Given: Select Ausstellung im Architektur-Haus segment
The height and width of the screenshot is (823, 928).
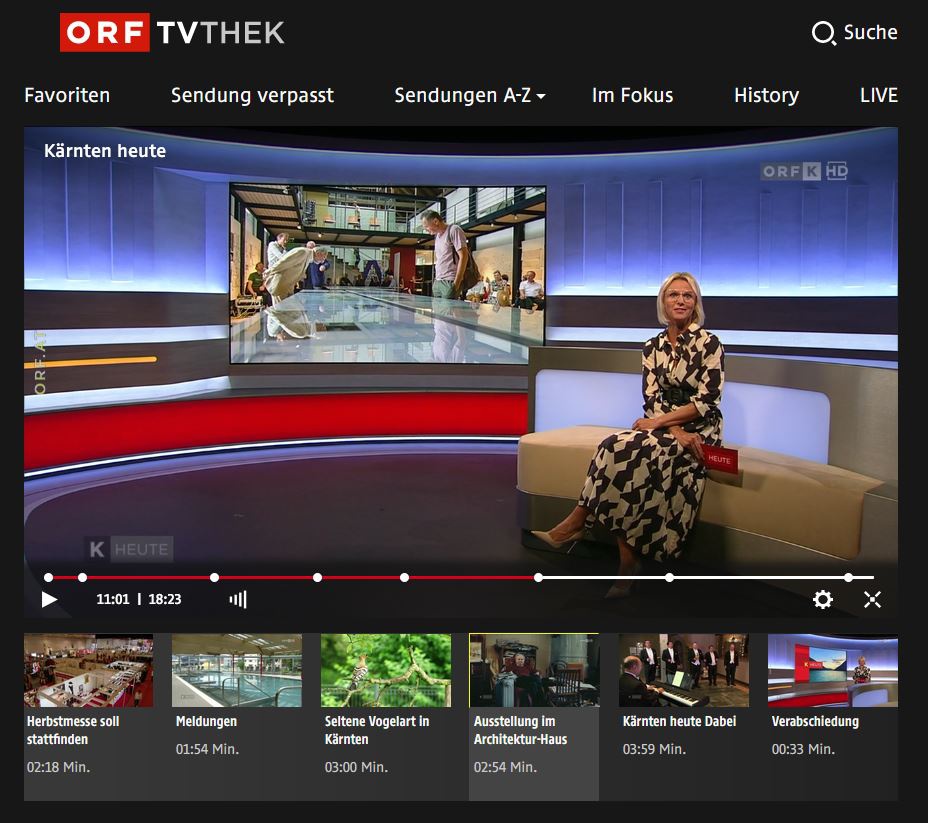Looking at the screenshot, I should point(534,670).
